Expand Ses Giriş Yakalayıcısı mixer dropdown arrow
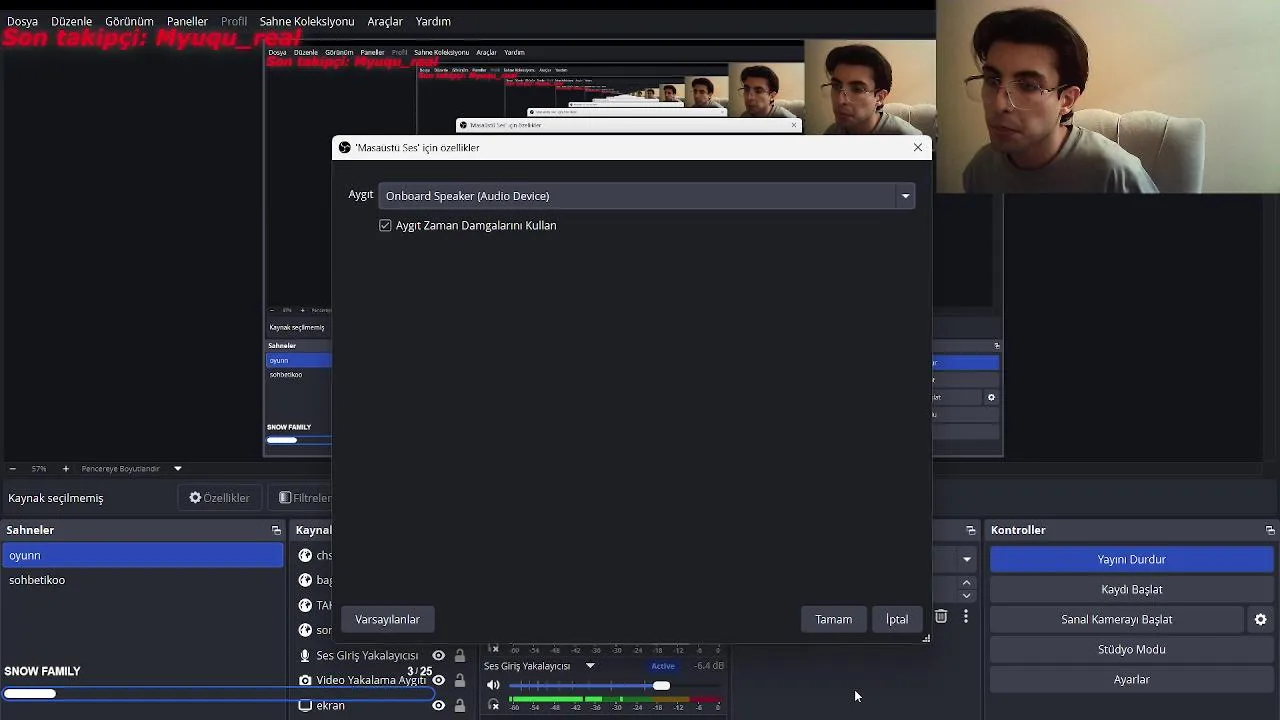1280x720 pixels. click(590, 666)
